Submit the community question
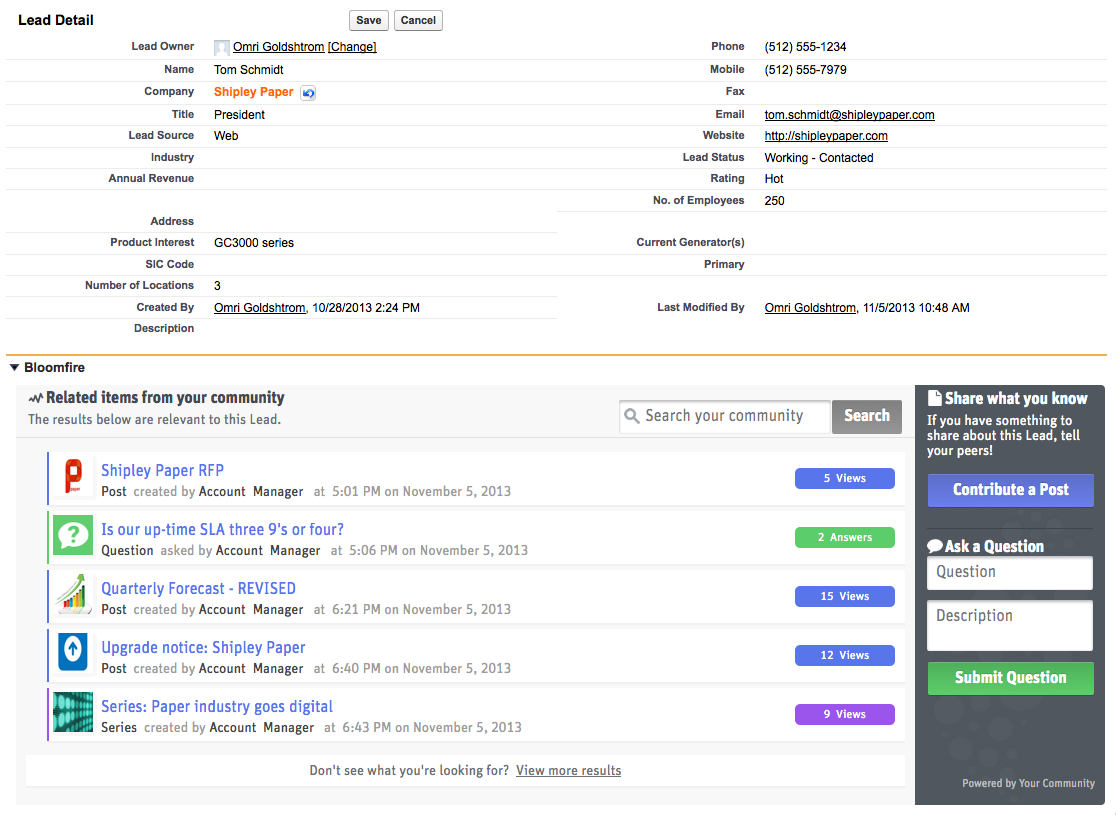This screenshot has height=815, width=1117. (x=1010, y=678)
